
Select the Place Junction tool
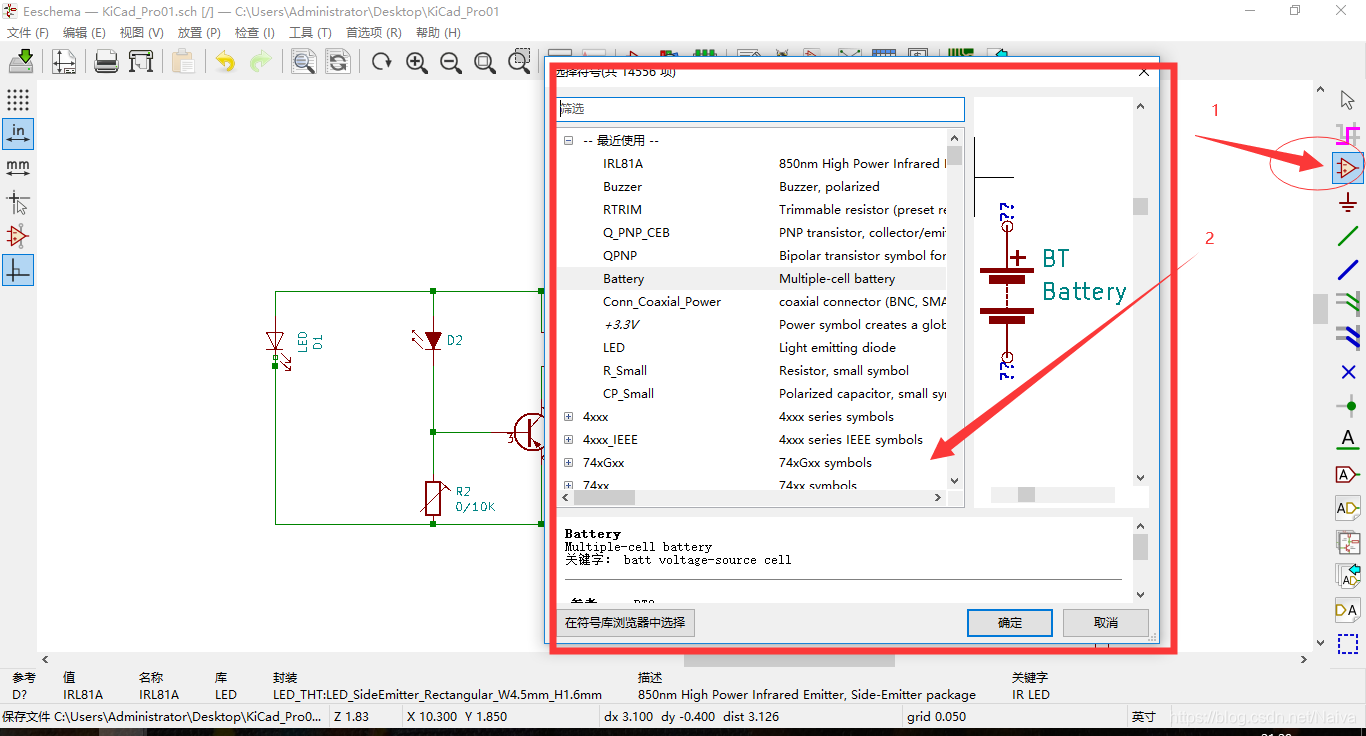pos(1348,406)
